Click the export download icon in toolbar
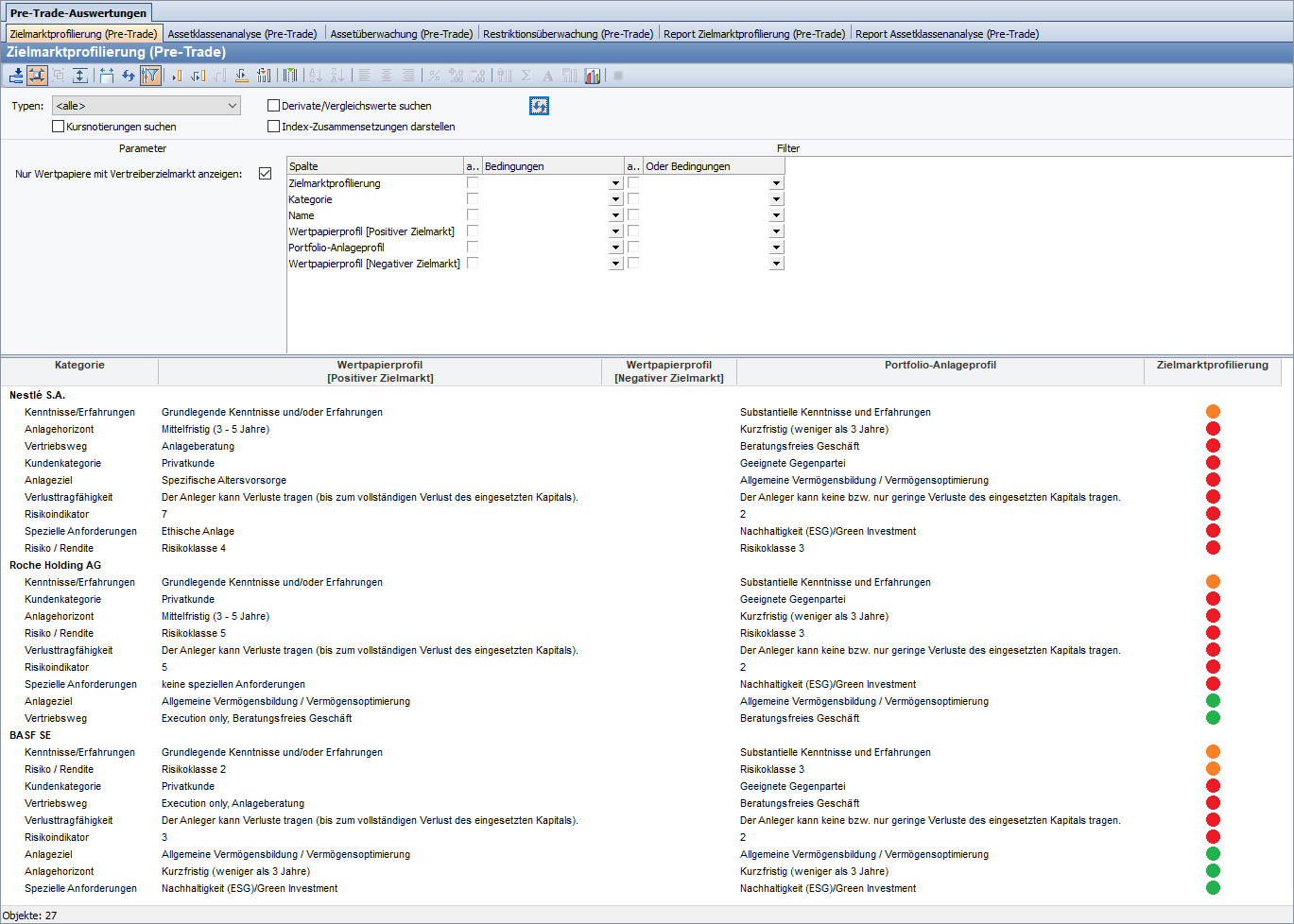 coord(16,76)
